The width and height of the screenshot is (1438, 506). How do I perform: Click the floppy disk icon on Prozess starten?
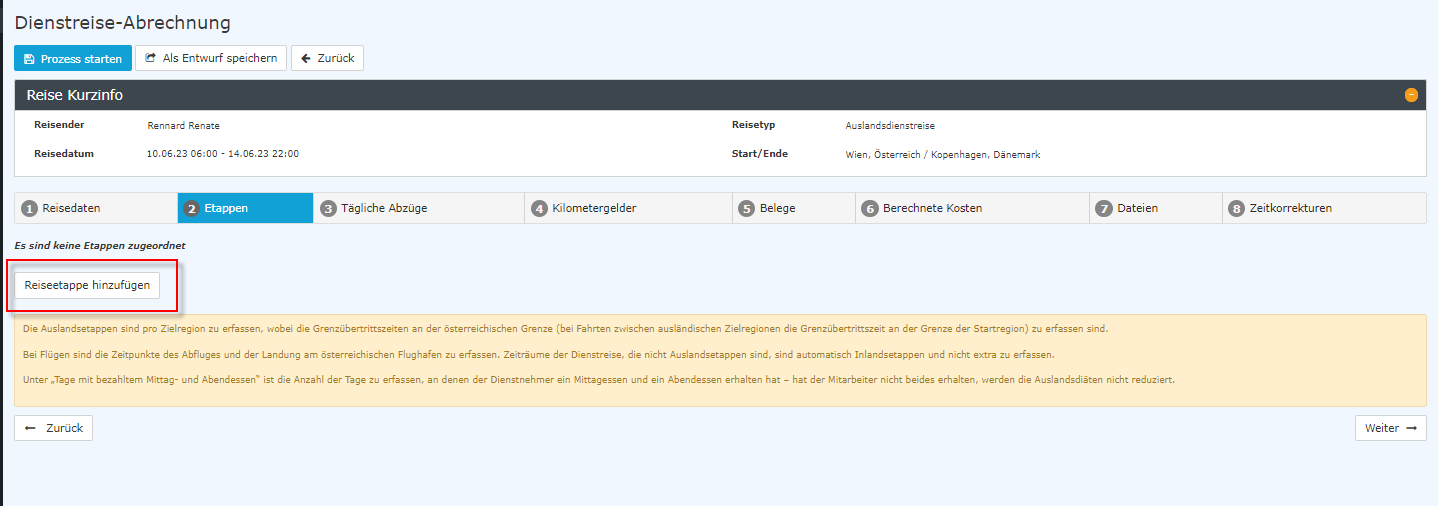coord(29,59)
